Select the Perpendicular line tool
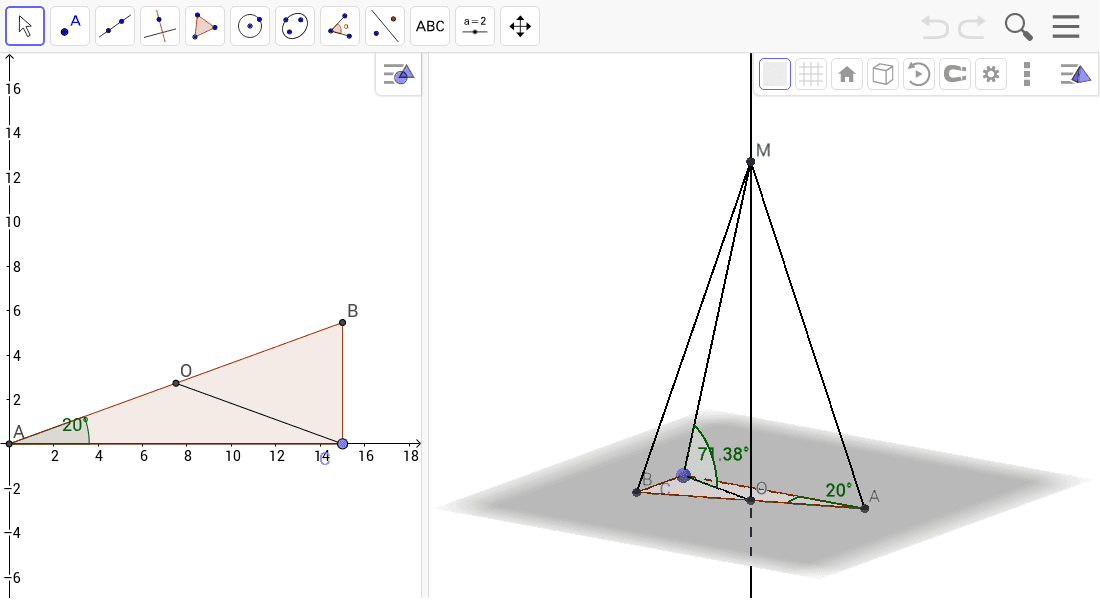The image size is (1100, 600). tap(160, 27)
